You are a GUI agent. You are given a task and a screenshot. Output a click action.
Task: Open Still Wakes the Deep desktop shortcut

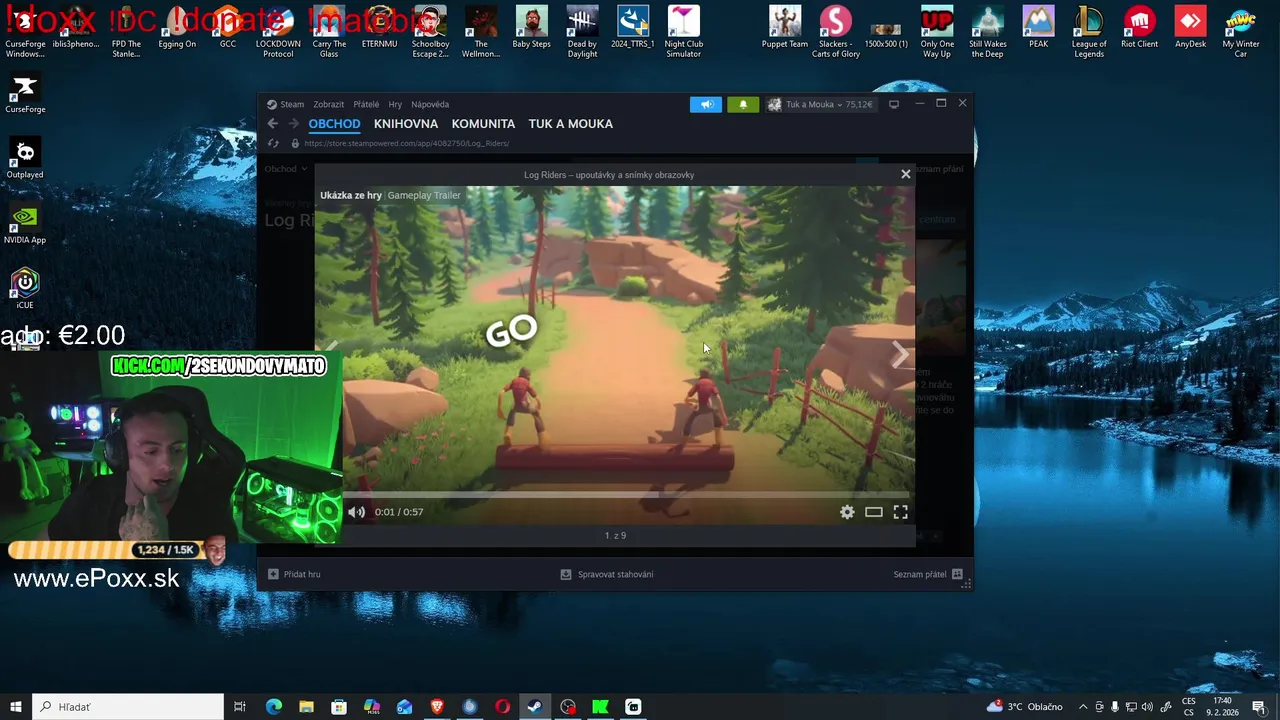[x=988, y=32]
